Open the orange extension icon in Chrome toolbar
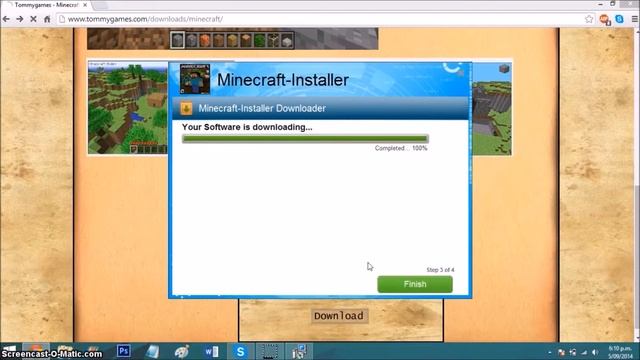Viewport: 640px width, 360px height. [604, 19]
